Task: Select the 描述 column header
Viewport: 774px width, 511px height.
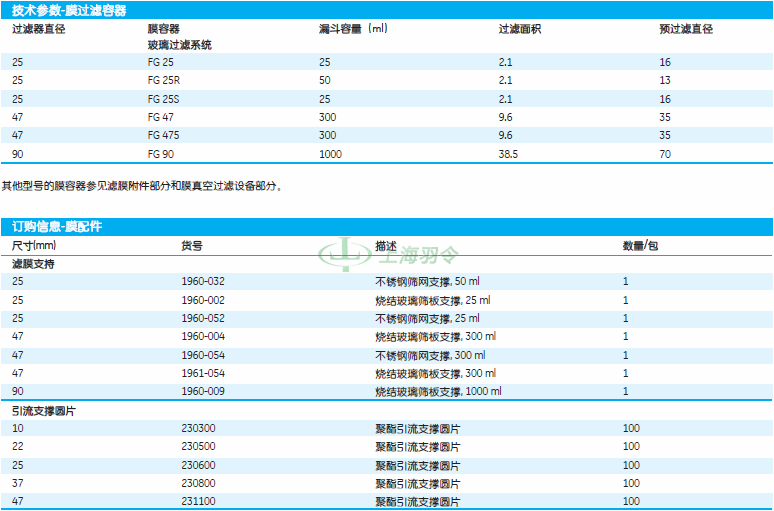Action: click(x=386, y=245)
